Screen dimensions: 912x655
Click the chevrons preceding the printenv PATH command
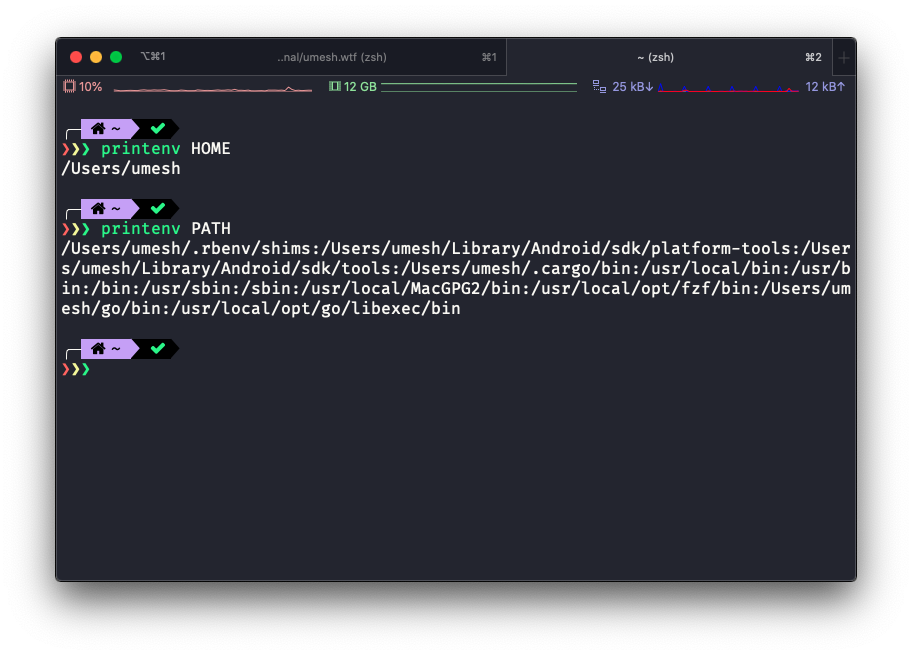[x=73, y=228]
